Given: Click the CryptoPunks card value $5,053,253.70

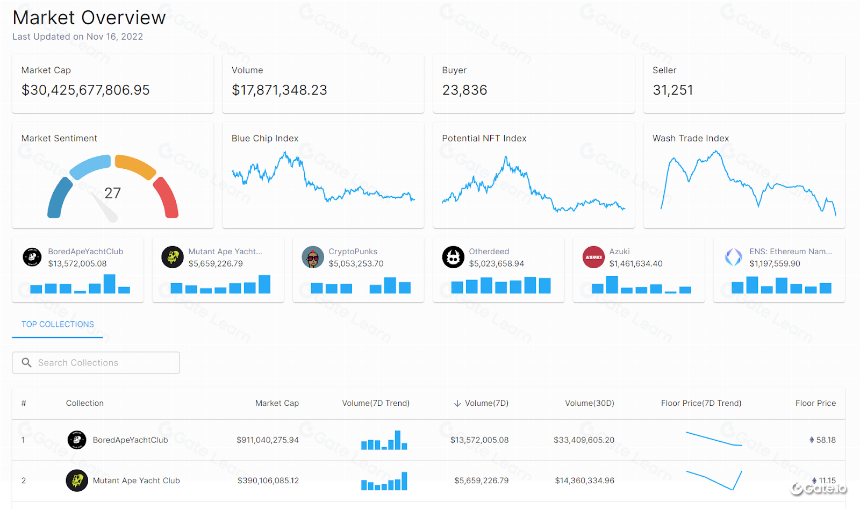Looking at the screenshot, I should (356, 264).
